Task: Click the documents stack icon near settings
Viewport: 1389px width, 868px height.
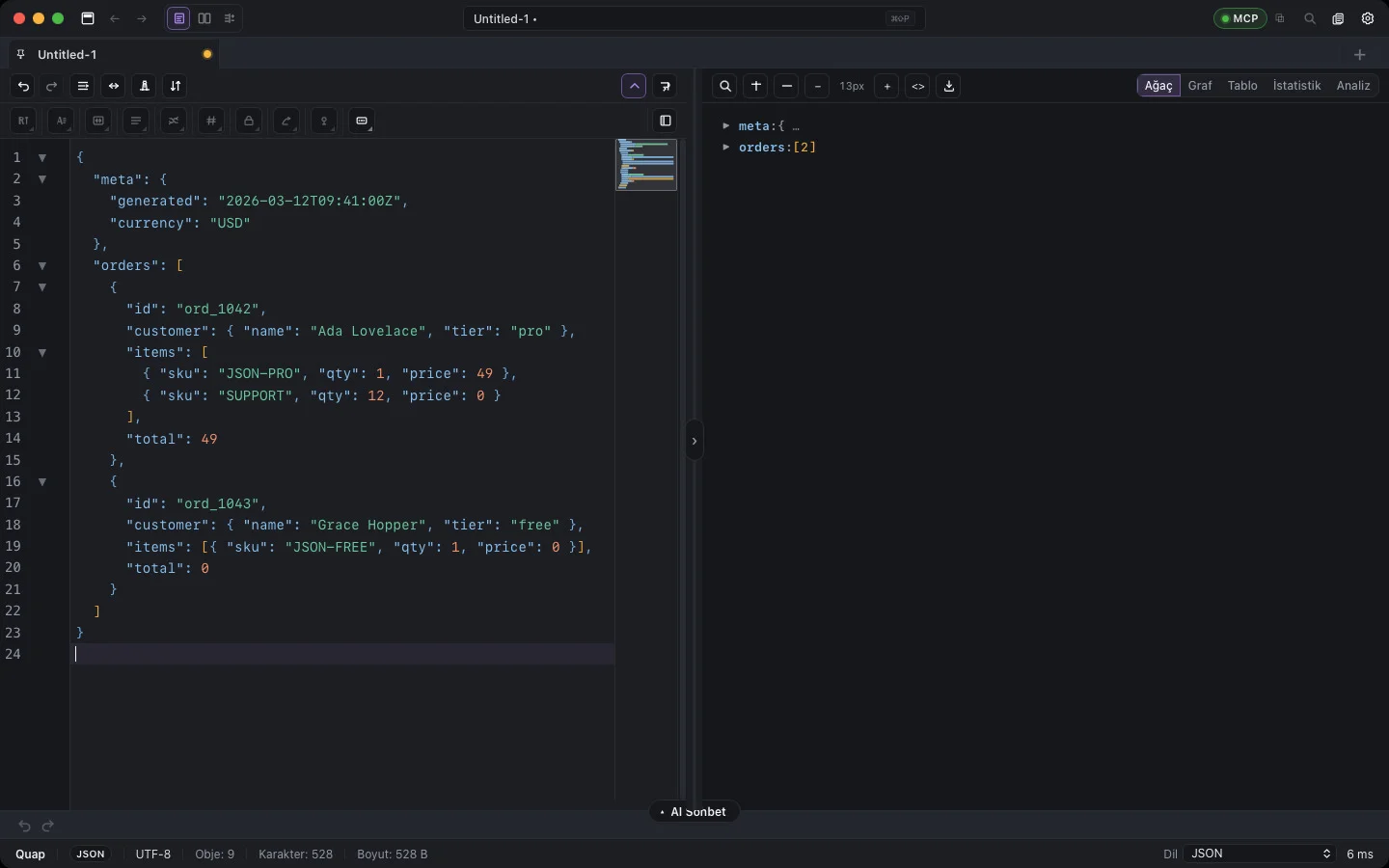Action: (1339, 18)
